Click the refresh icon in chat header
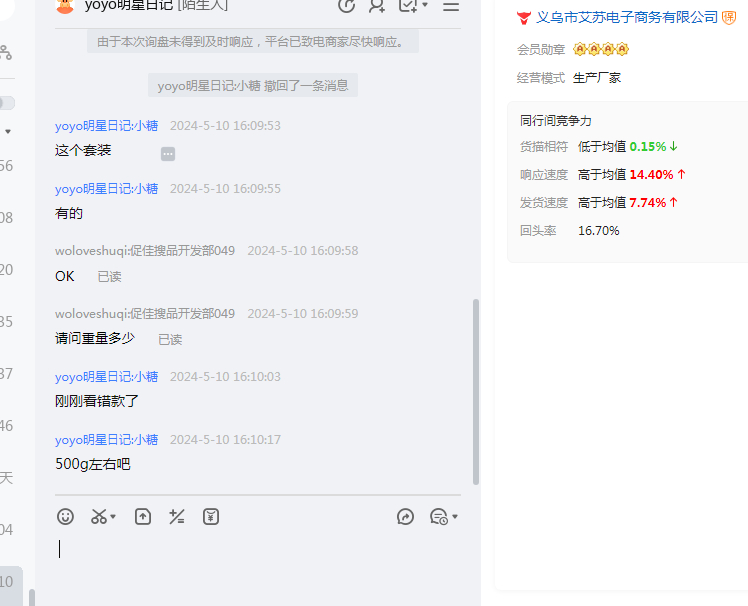This screenshot has width=748, height=606. point(346,6)
